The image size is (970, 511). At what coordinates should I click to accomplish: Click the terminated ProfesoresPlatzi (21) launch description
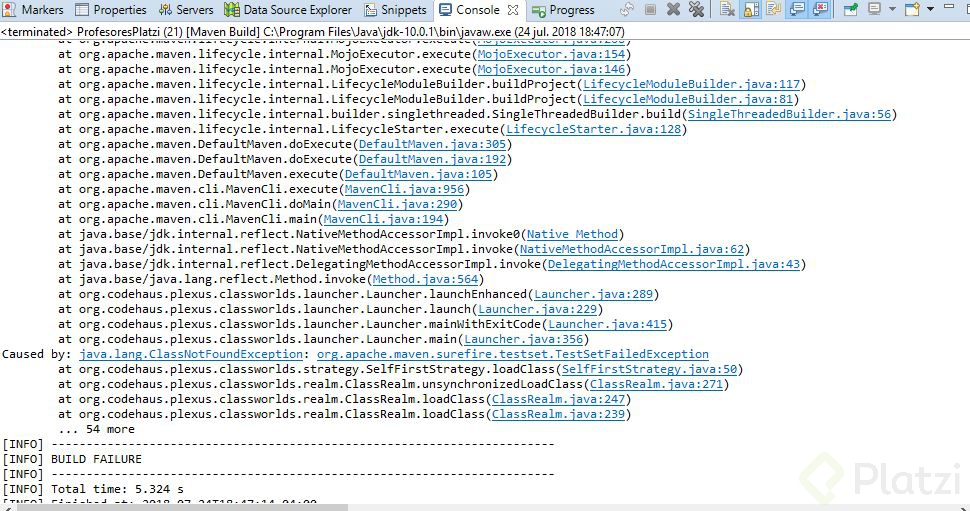(312, 32)
